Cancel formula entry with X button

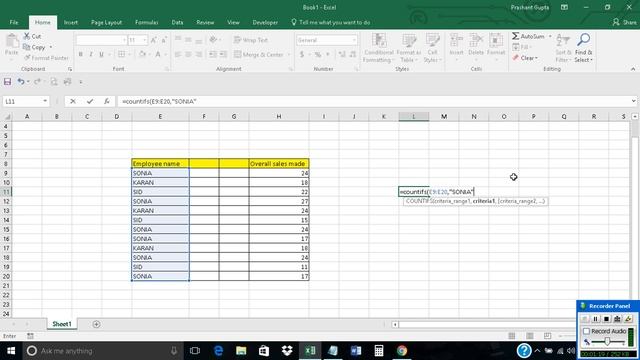73,101
